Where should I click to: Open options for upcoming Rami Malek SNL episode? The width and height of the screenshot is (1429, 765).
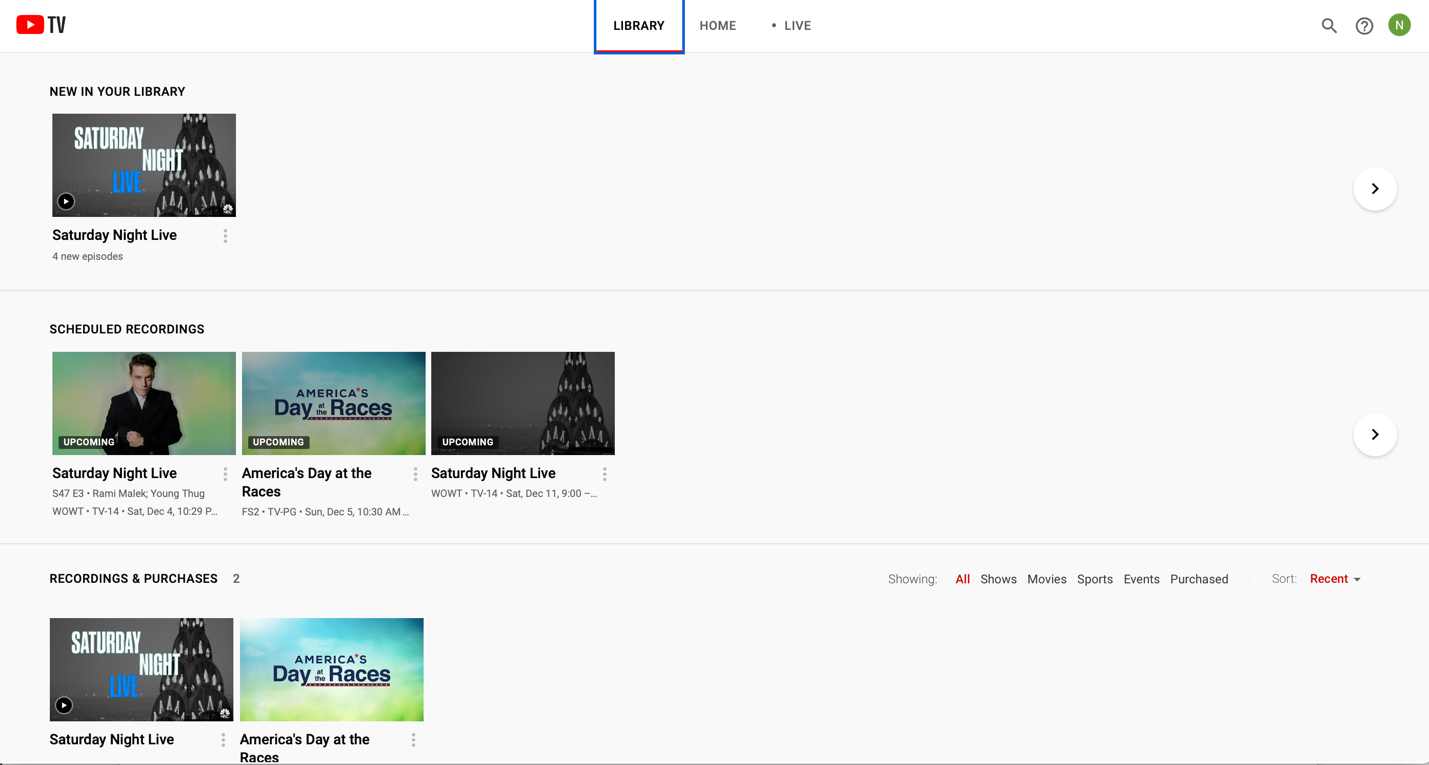pyautogui.click(x=225, y=474)
